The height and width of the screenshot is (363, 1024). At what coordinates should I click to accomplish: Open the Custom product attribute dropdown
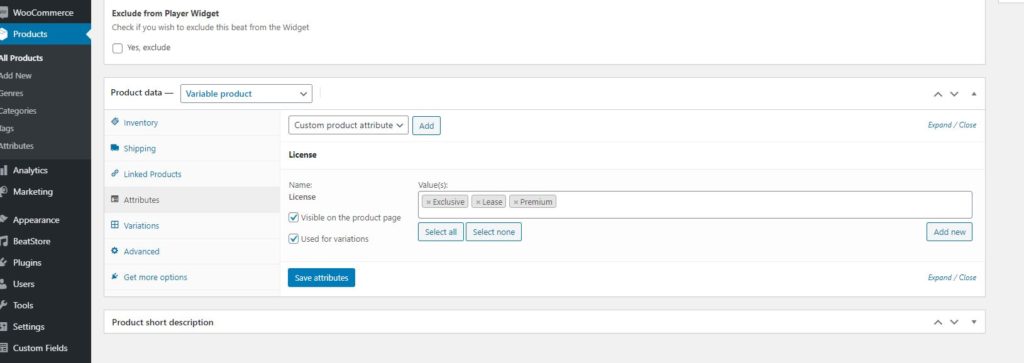pos(348,125)
